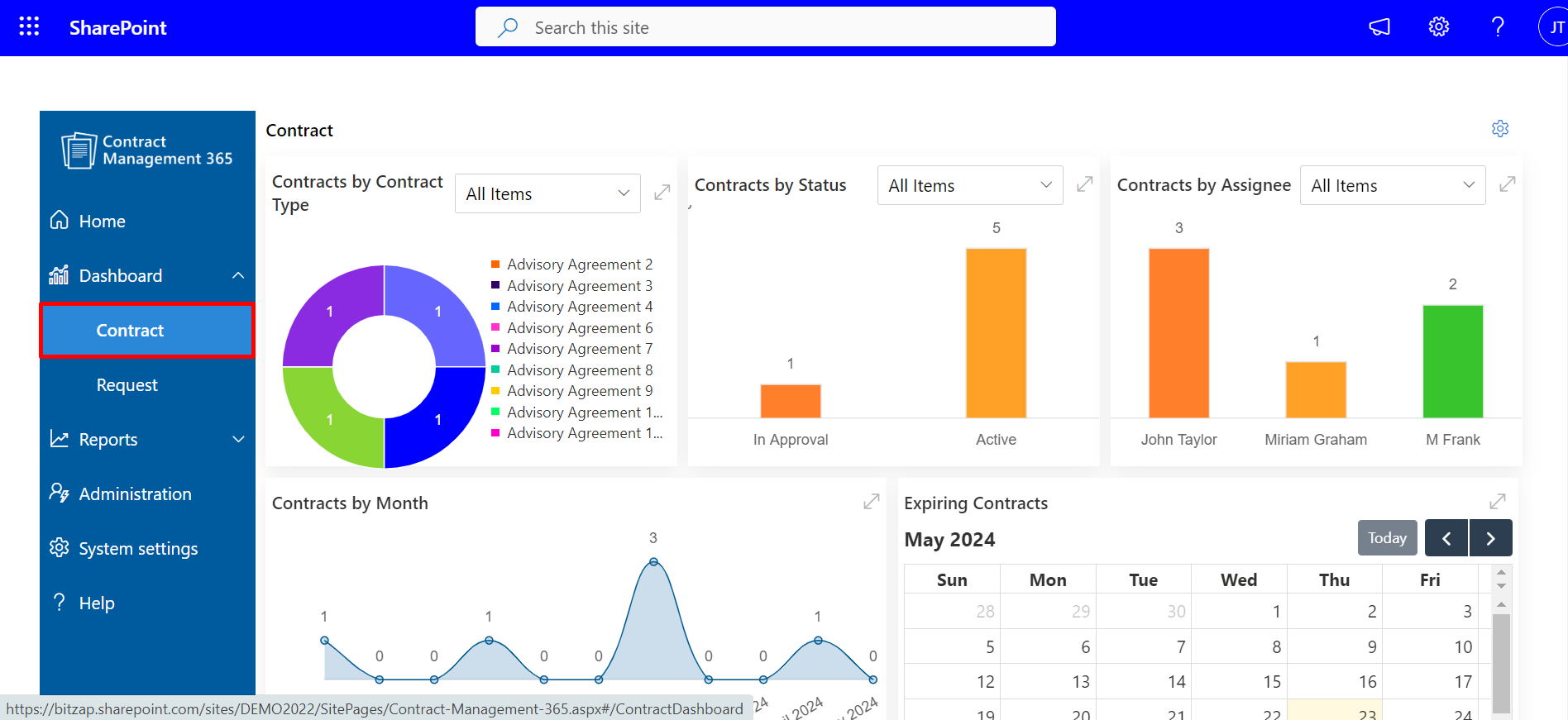This screenshot has height=720, width=1568.
Task: Click the Administration user icon
Action: (x=60, y=493)
